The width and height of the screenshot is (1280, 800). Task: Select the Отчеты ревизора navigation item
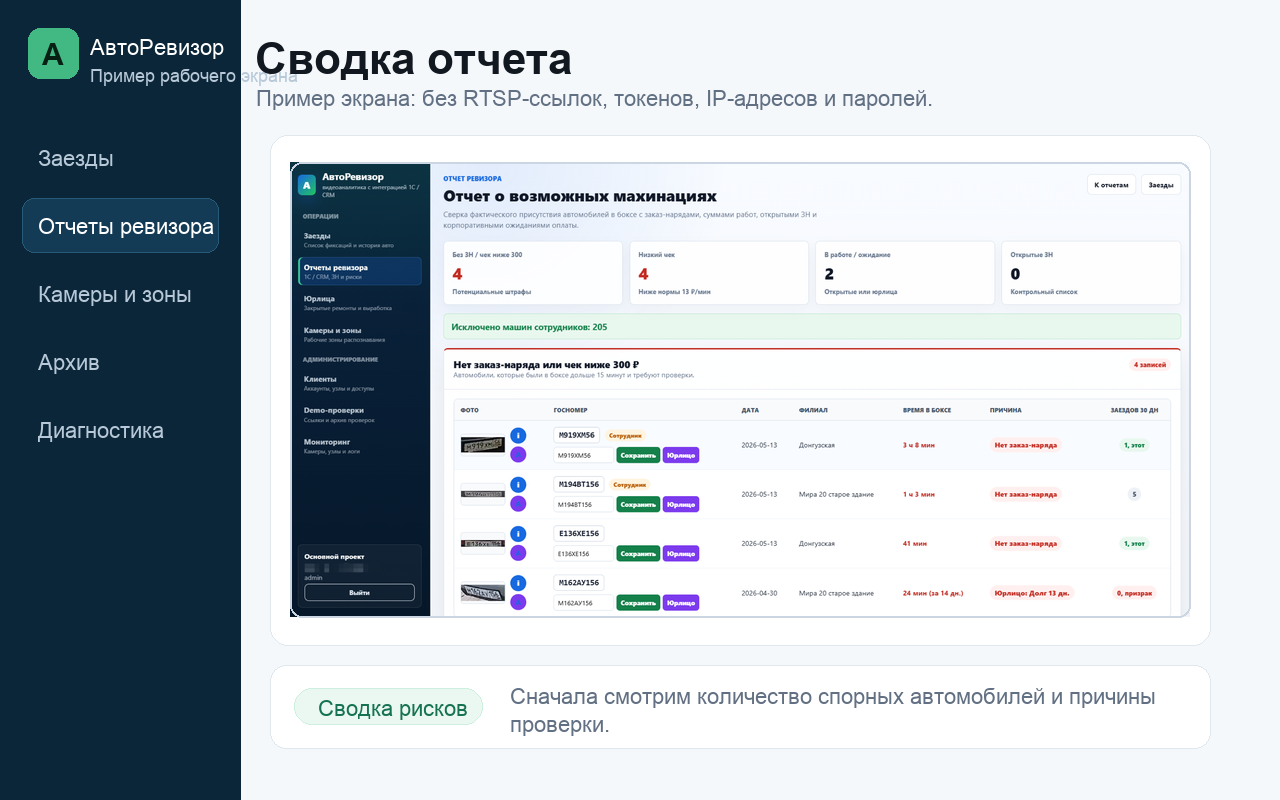(x=120, y=226)
